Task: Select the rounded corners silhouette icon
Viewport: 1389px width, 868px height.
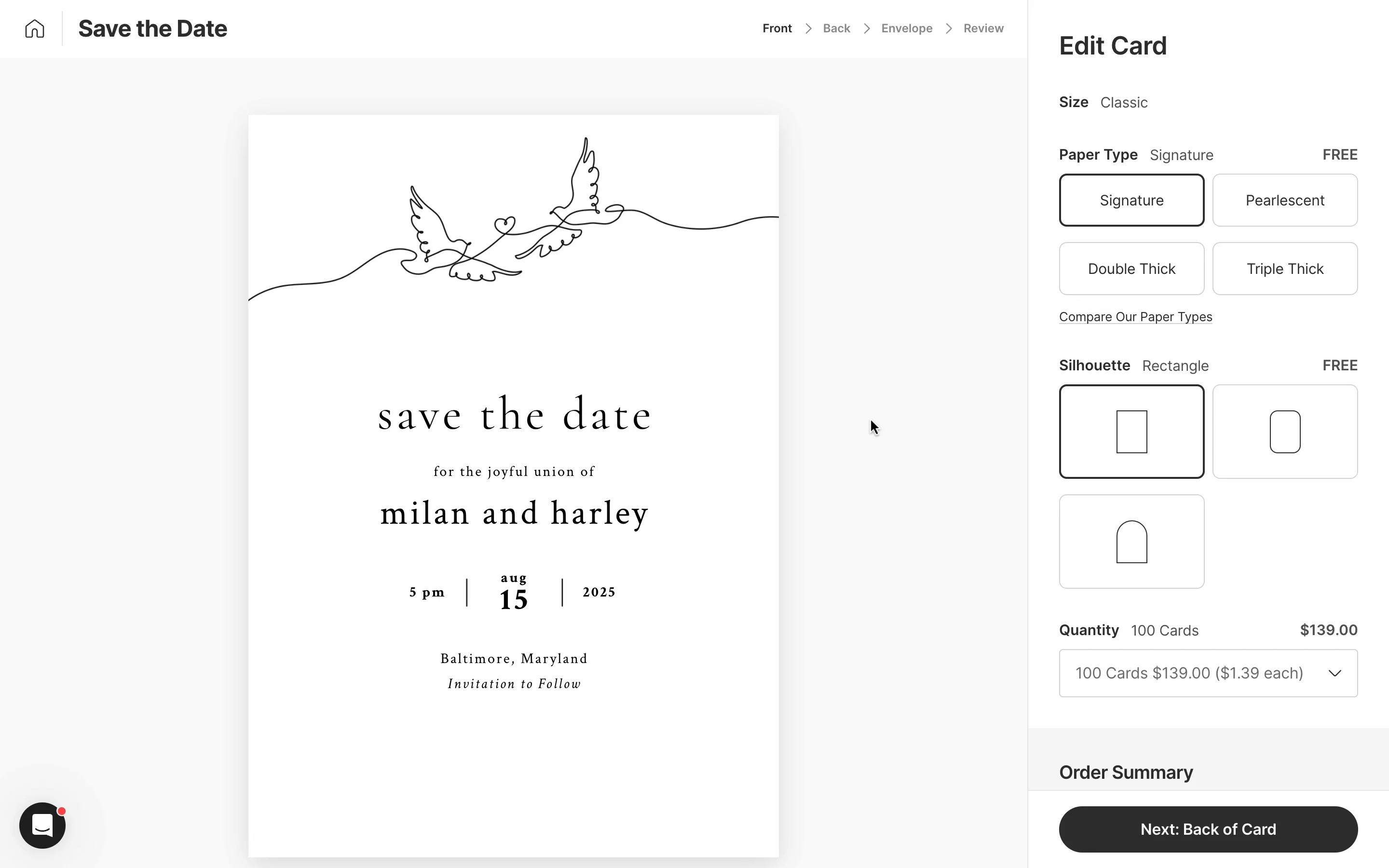Action: point(1284,432)
